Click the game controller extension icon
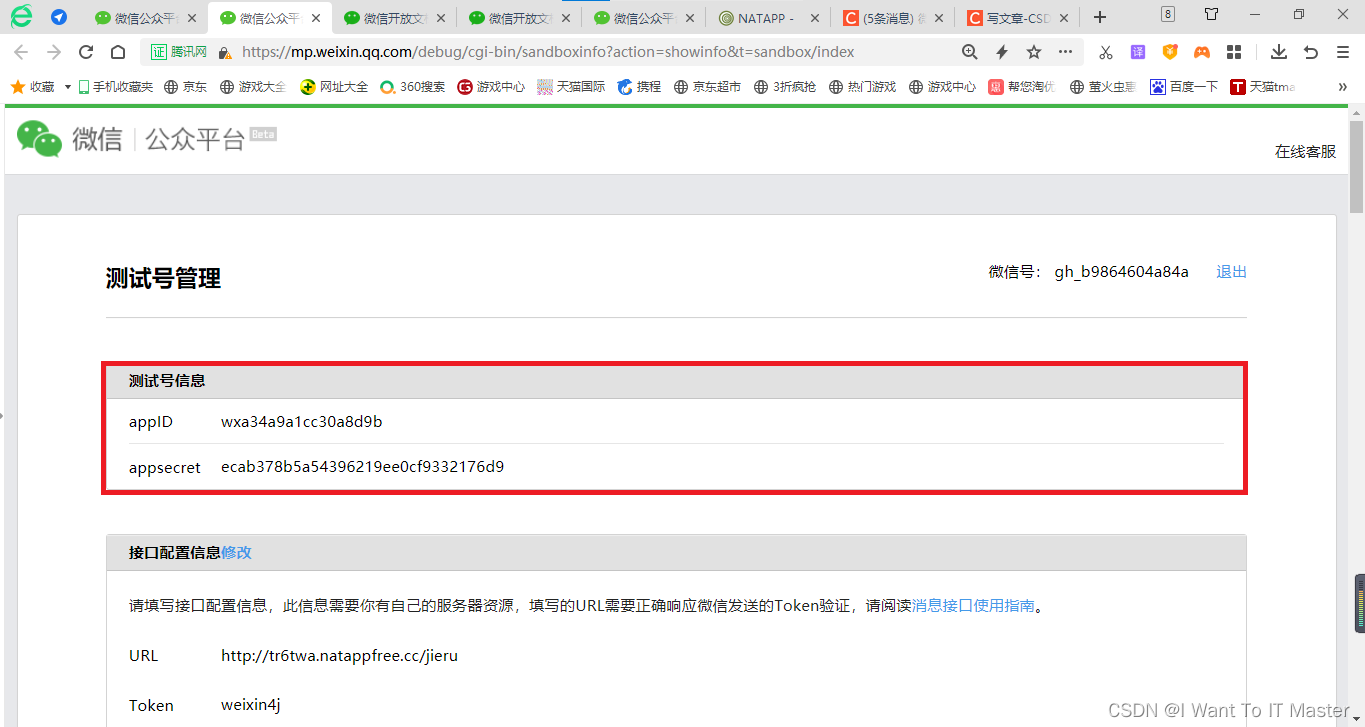 pyautogui.click(x=1202, y=52)
